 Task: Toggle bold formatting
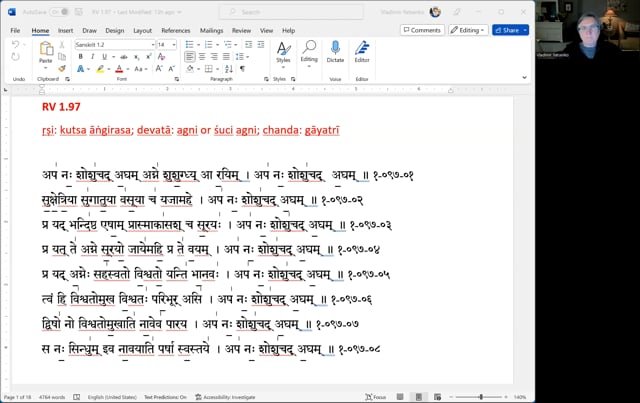coord(80,57)
